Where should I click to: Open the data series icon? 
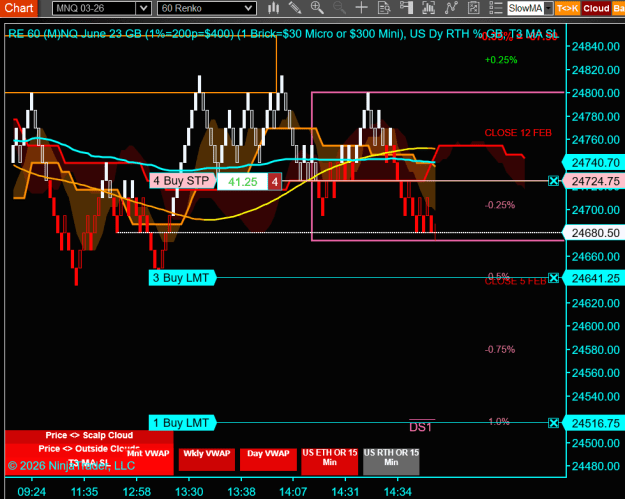(428, 8)
